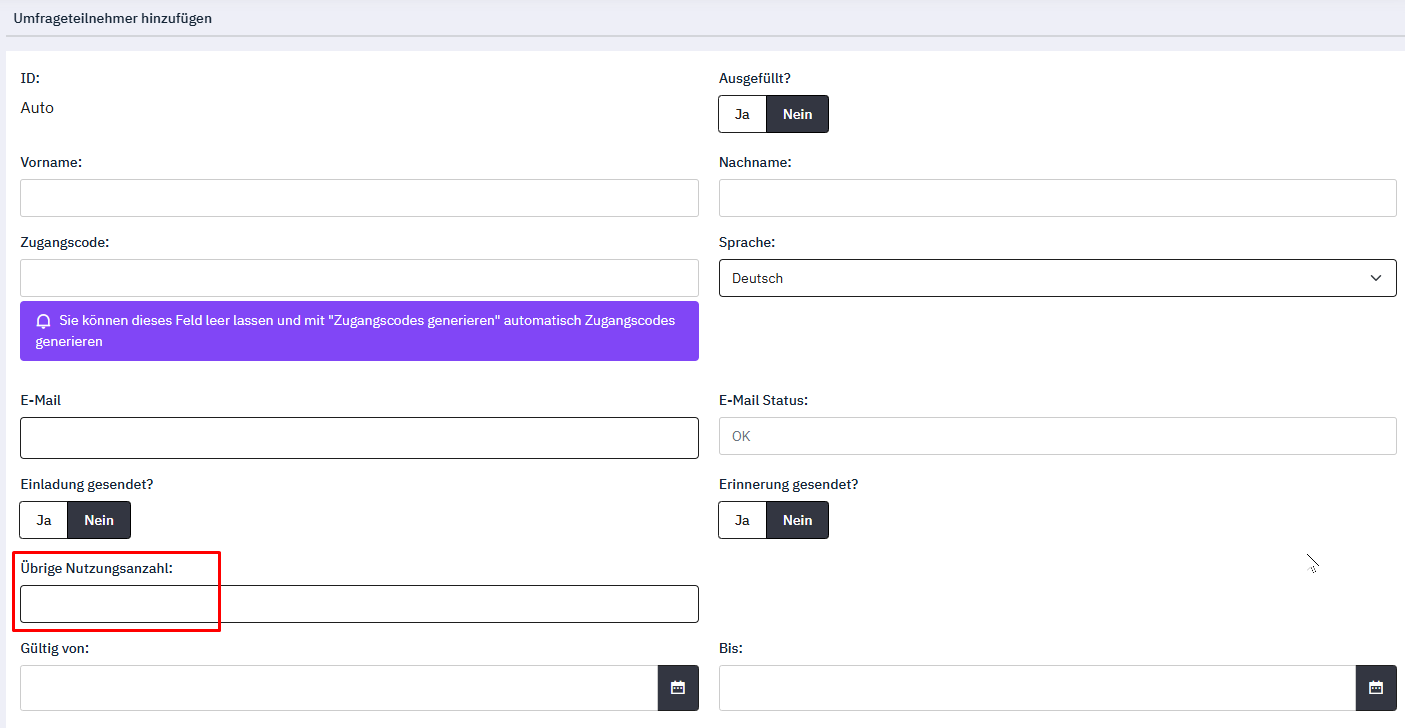Open the 'Gültig von' calendar picker icon
The height and width of the screenshot is (728, 1405).
[678, 688]
